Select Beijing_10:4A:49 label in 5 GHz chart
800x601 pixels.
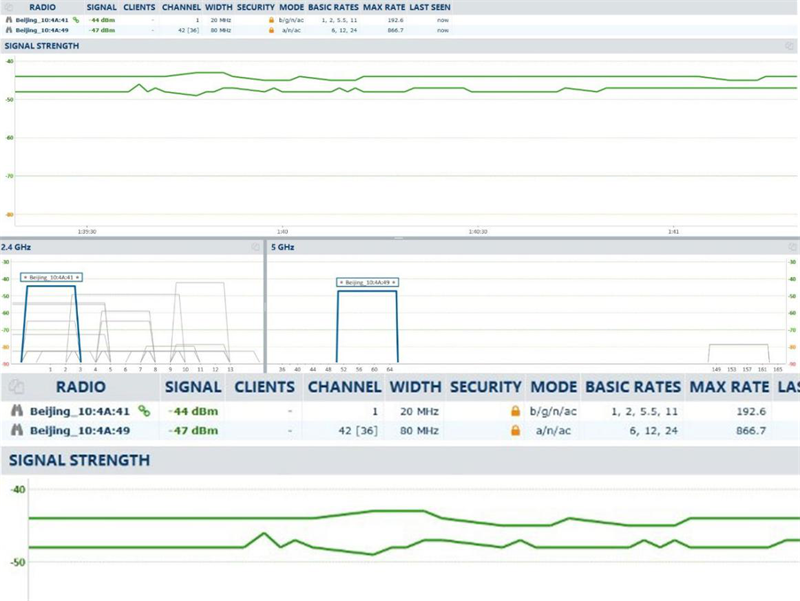(x=367, y=283)
